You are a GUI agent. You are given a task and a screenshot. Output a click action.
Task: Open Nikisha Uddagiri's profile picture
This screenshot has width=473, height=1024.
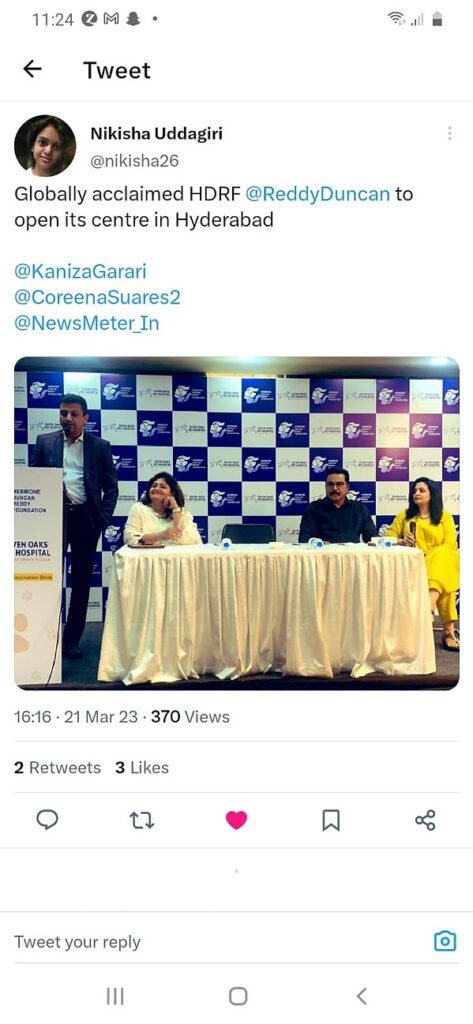pos(45,146)
